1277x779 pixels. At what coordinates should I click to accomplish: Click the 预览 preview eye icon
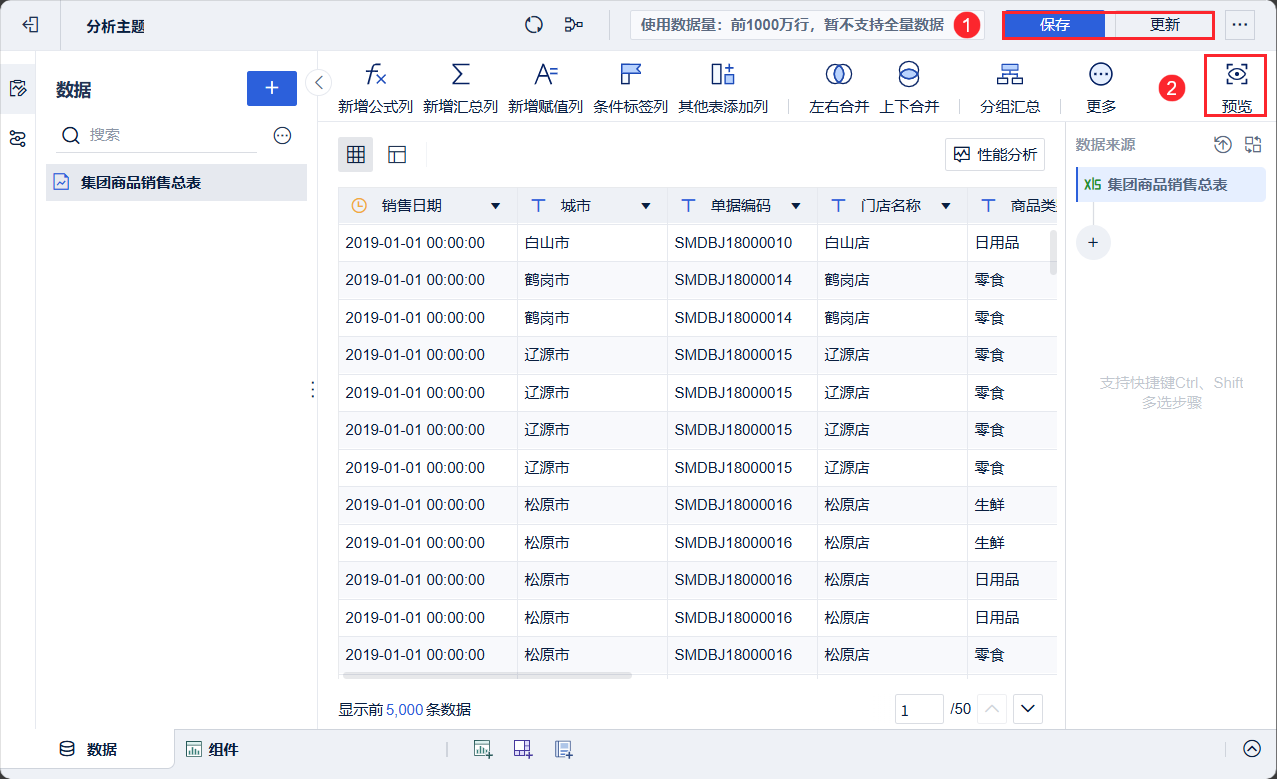pos(1236,75)
